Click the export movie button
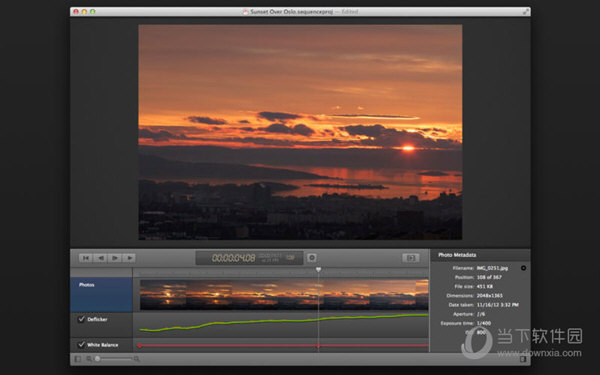 (x=411, y=258)
